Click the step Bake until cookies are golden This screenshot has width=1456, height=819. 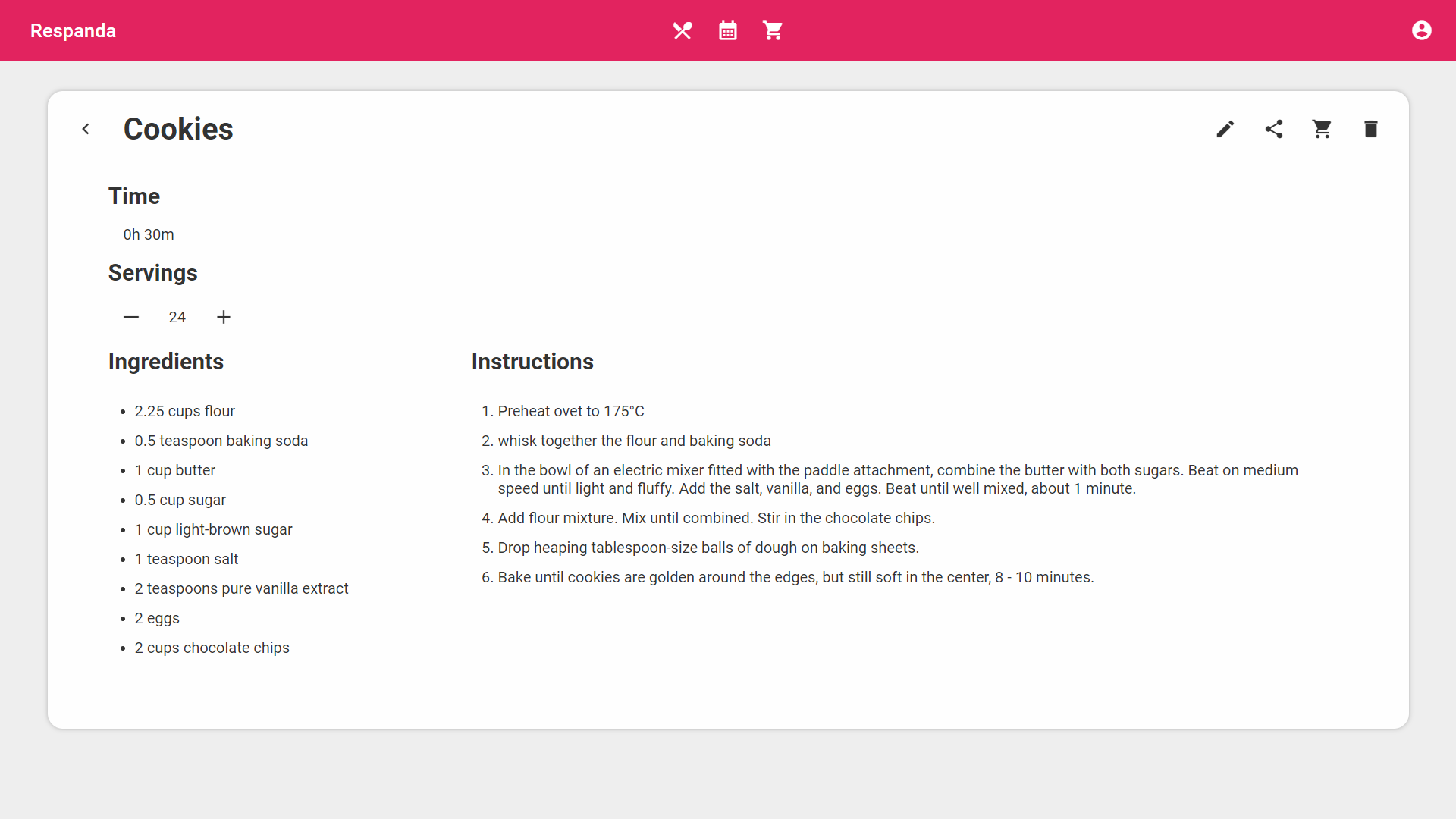(x=796, y=577)
